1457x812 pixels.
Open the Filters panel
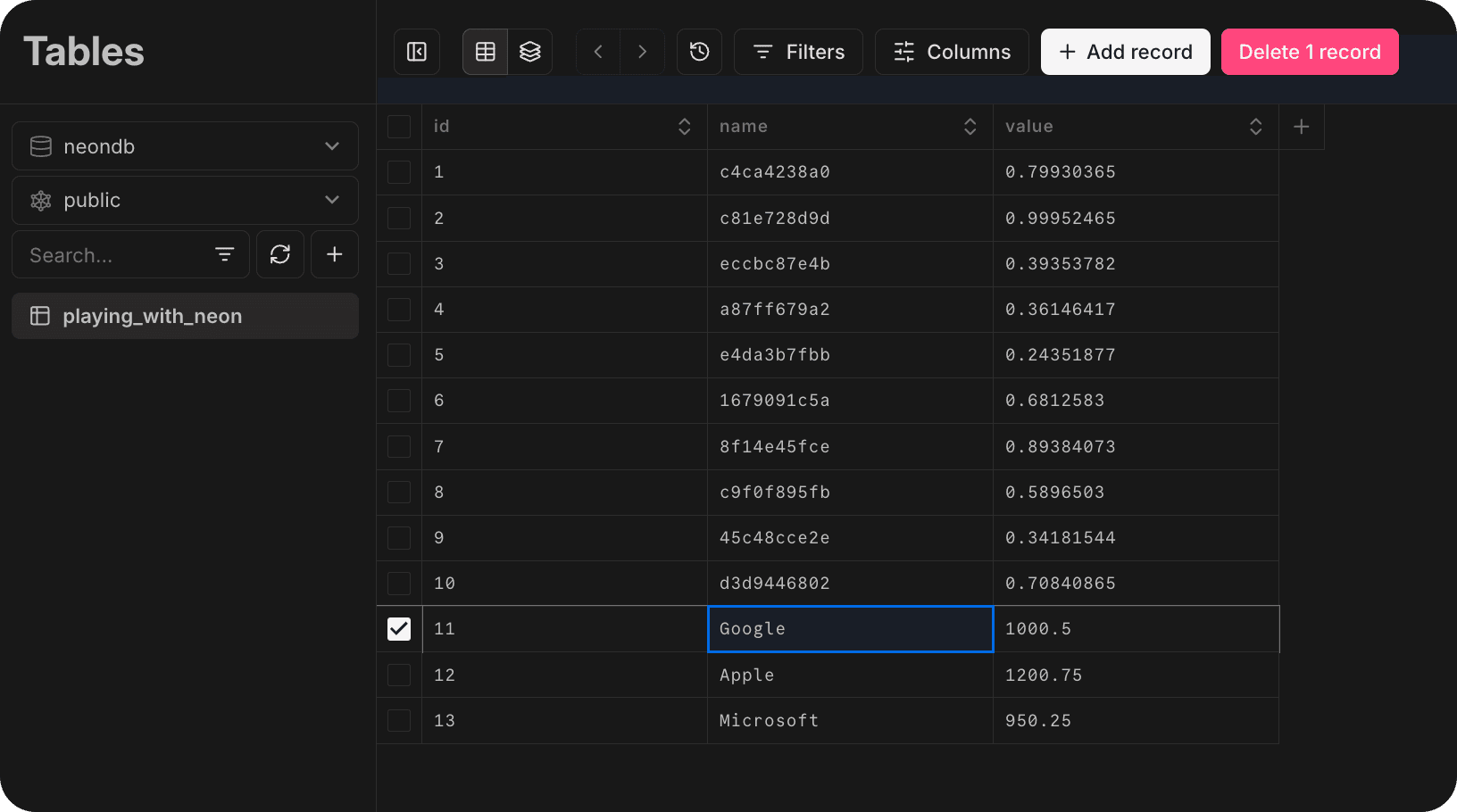click(798, 51)
